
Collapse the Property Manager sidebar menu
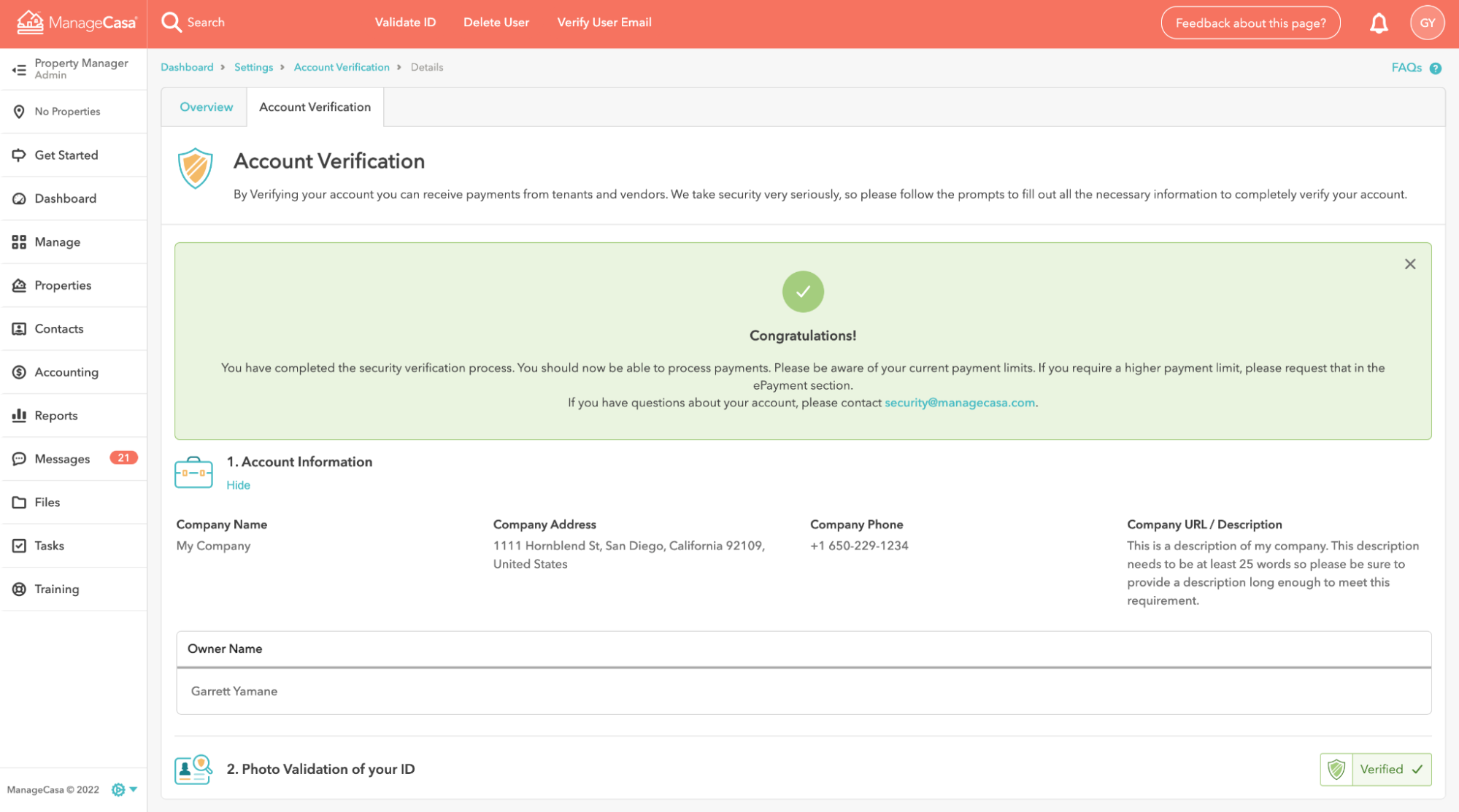(x=19, y=69)
